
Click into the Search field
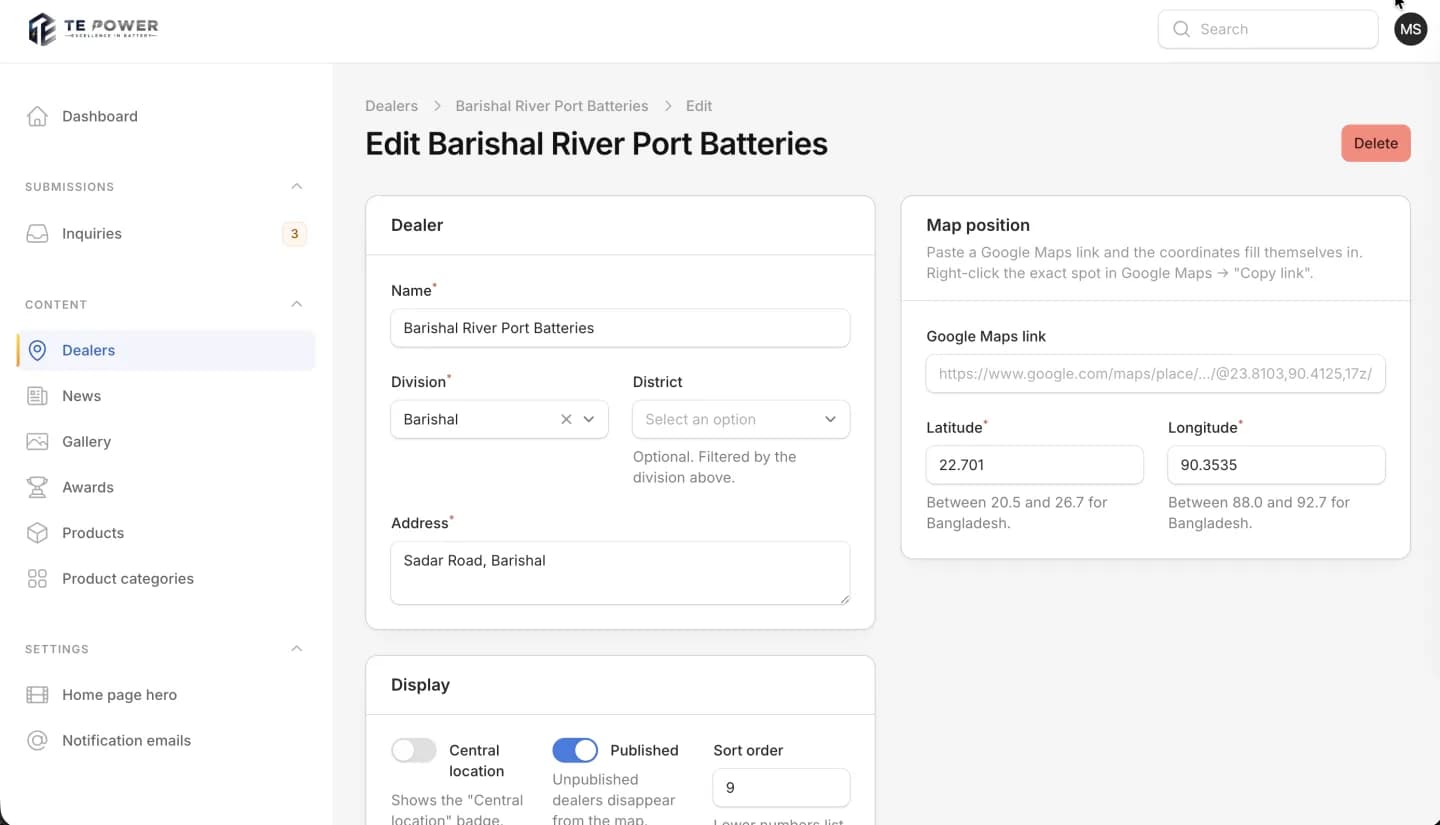pos(1268,29)
